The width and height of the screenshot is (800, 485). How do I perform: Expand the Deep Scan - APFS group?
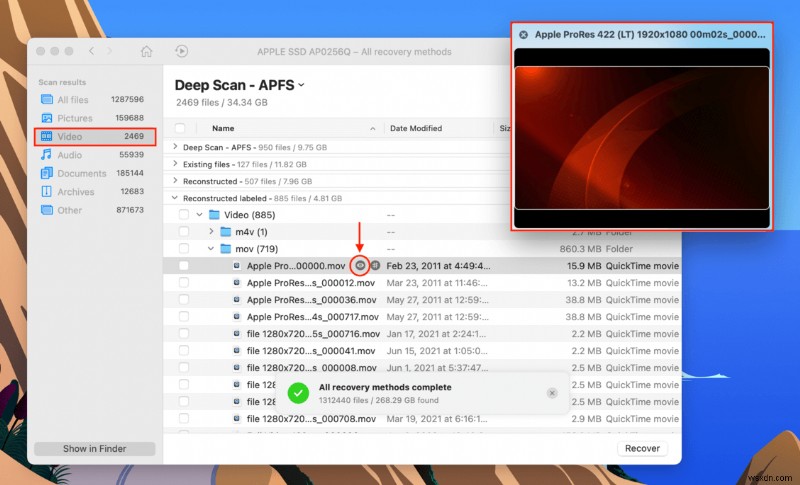point(175,147)
